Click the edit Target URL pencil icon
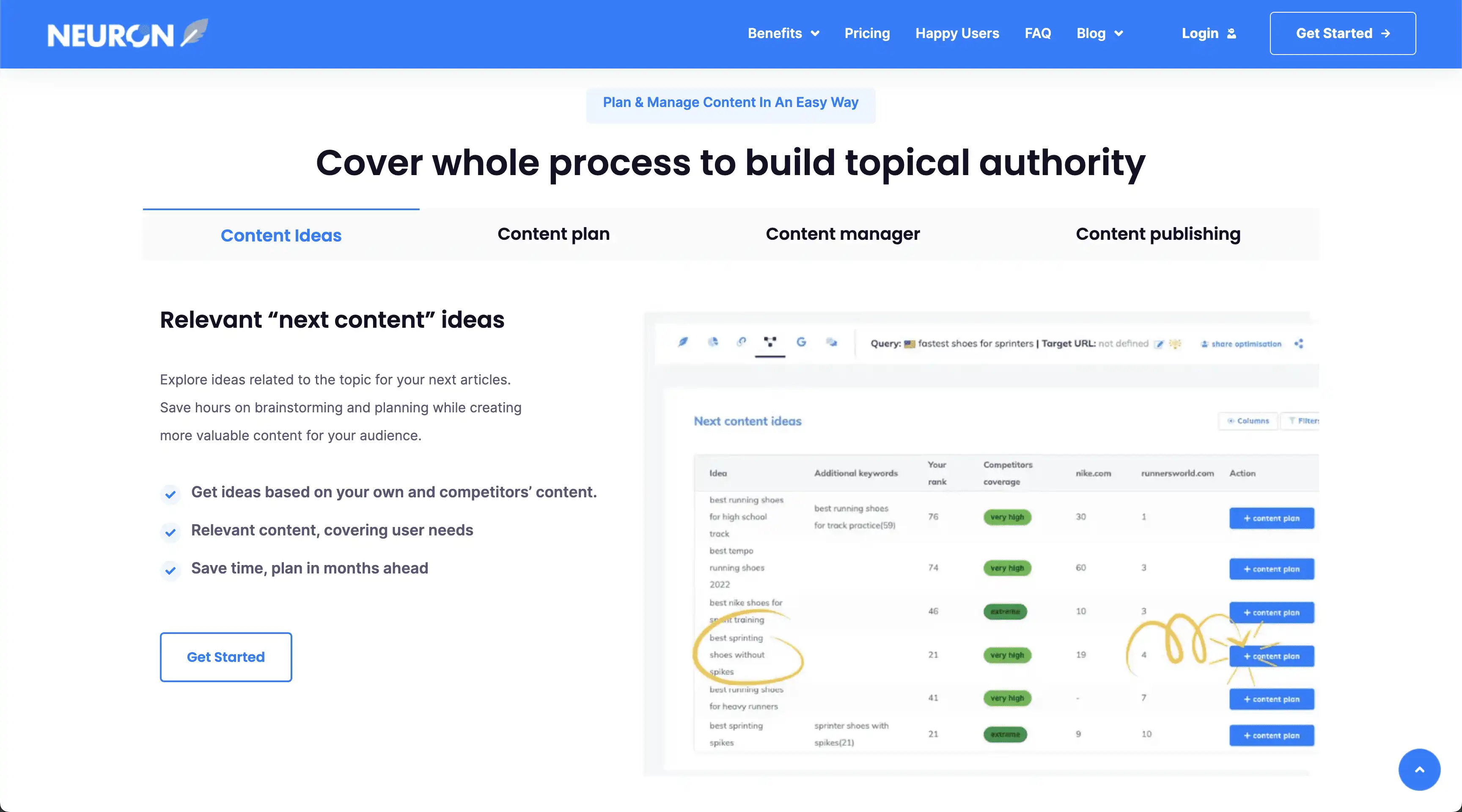Image resolution: width=1462 pixels, height=812 pixels. 1160,344
